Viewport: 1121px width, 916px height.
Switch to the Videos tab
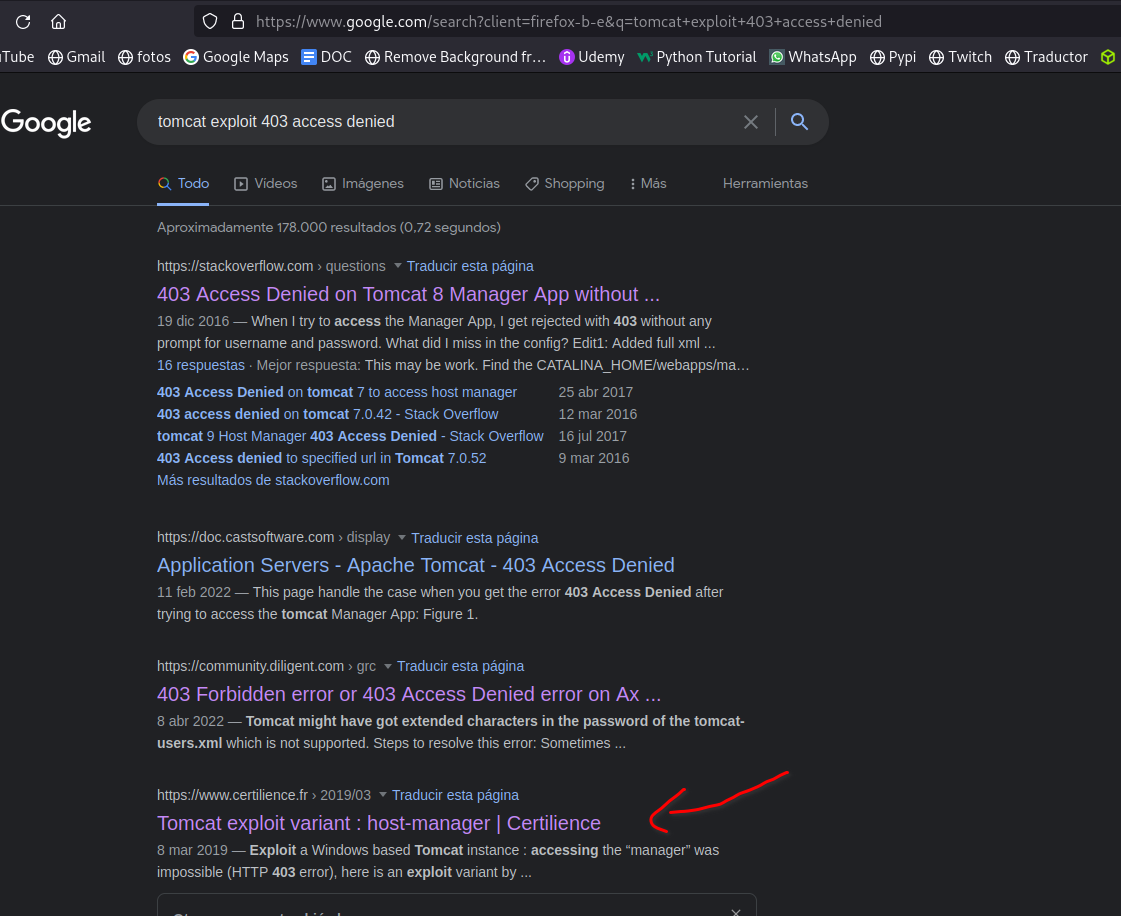[265, 184]
